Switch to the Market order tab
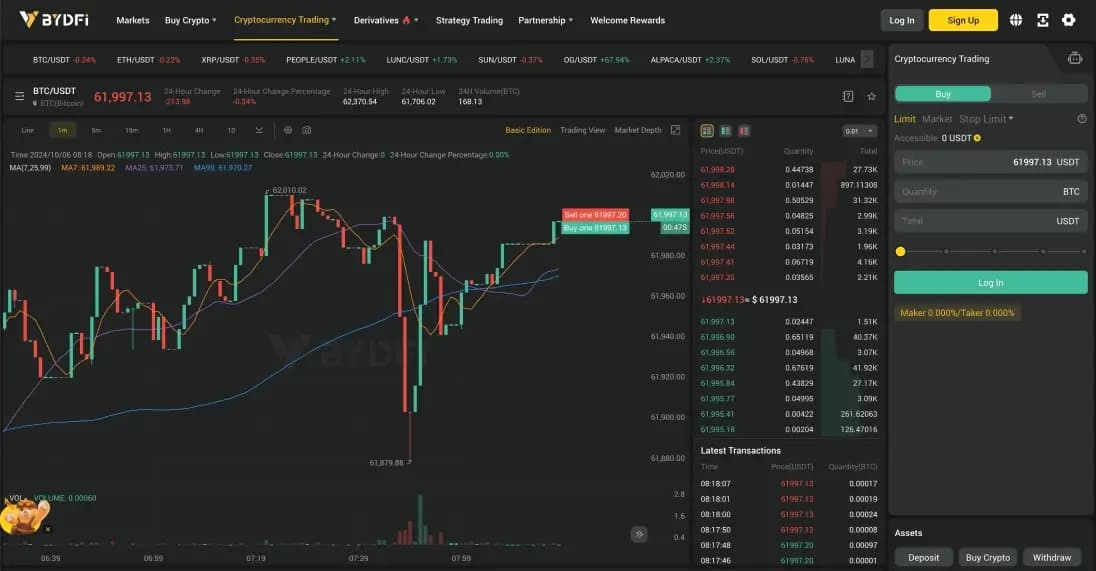Viewport: 1096px width, 571px height. coord(937,119)
